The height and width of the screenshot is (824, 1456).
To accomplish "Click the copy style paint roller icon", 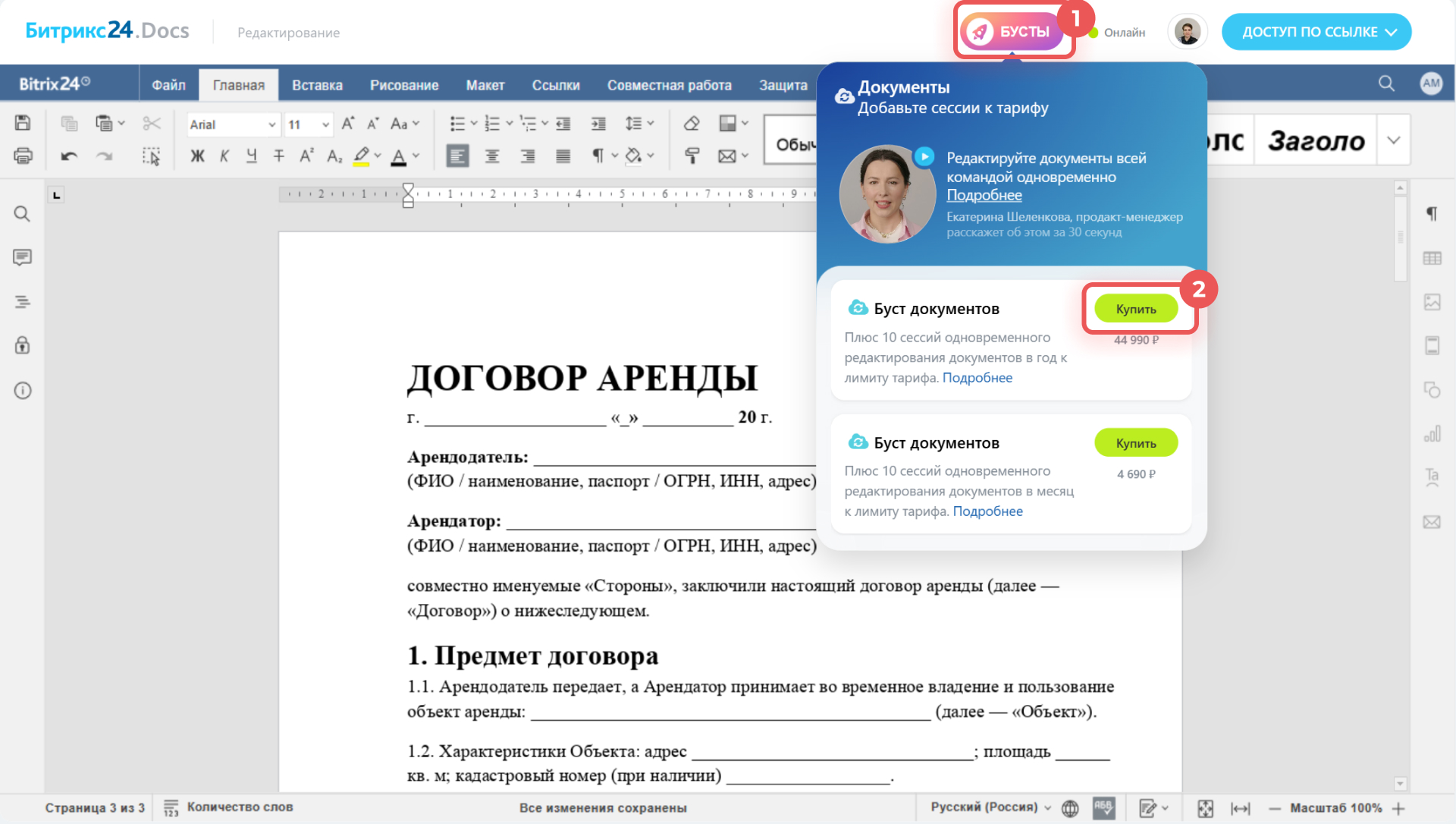I will 691,156.
